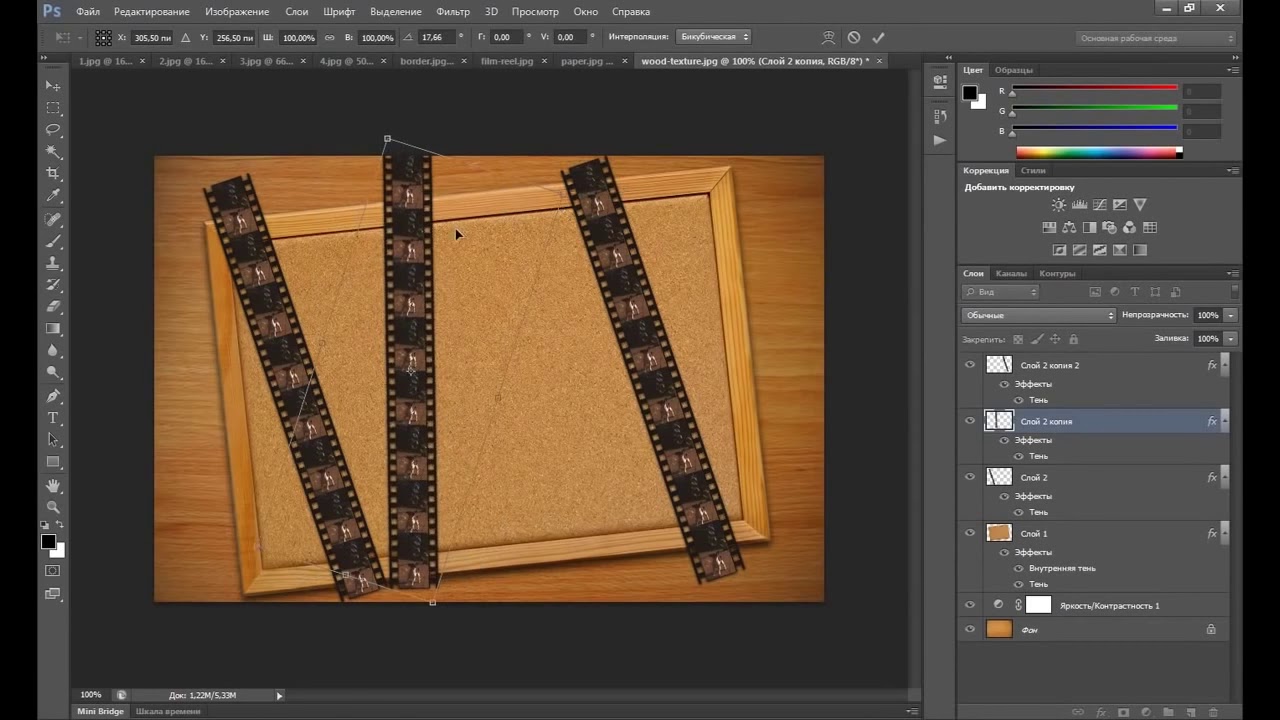This screenshot has width=1280, height=720.
Task: Hide the Слой 2 layer
Action: pos(969,477)
